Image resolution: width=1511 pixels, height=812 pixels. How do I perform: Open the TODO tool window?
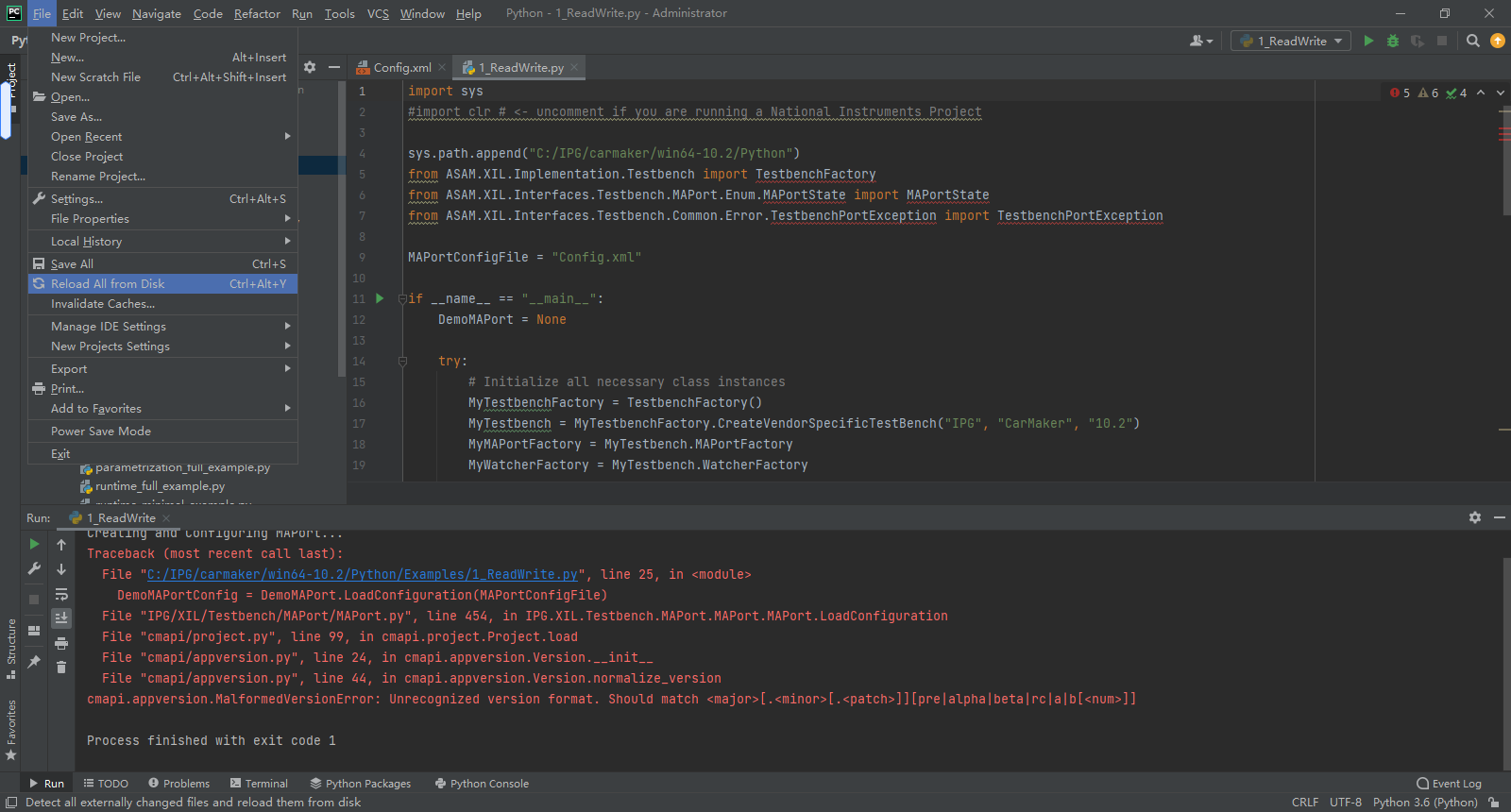[106, 784]
